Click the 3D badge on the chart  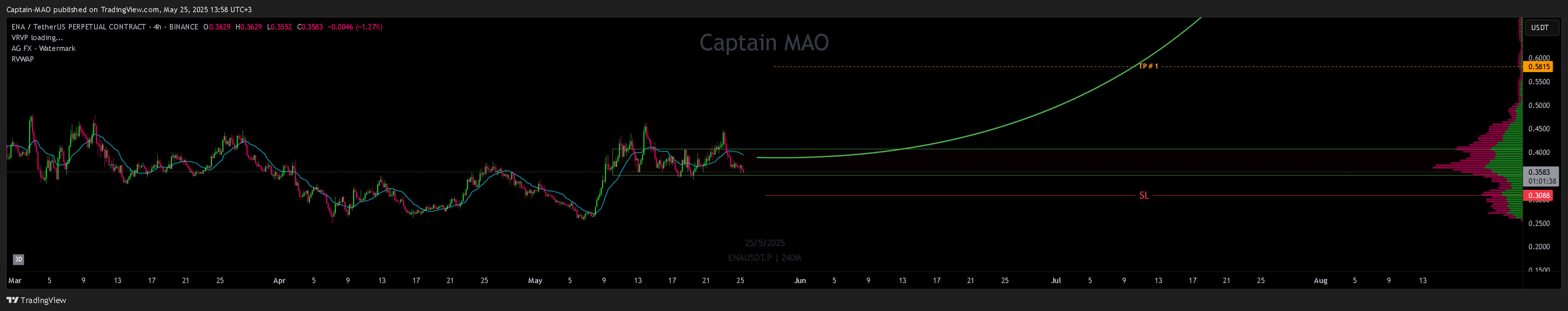(x=18, y=259)
